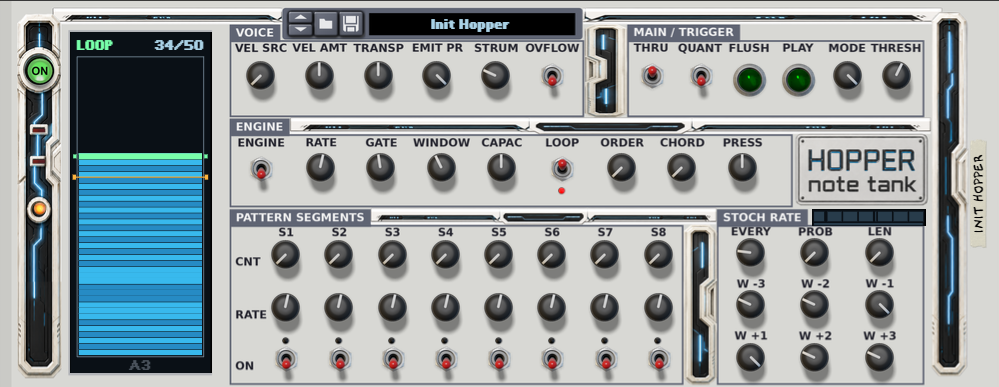Click the S8 CNT knob

tap(658, 255)
